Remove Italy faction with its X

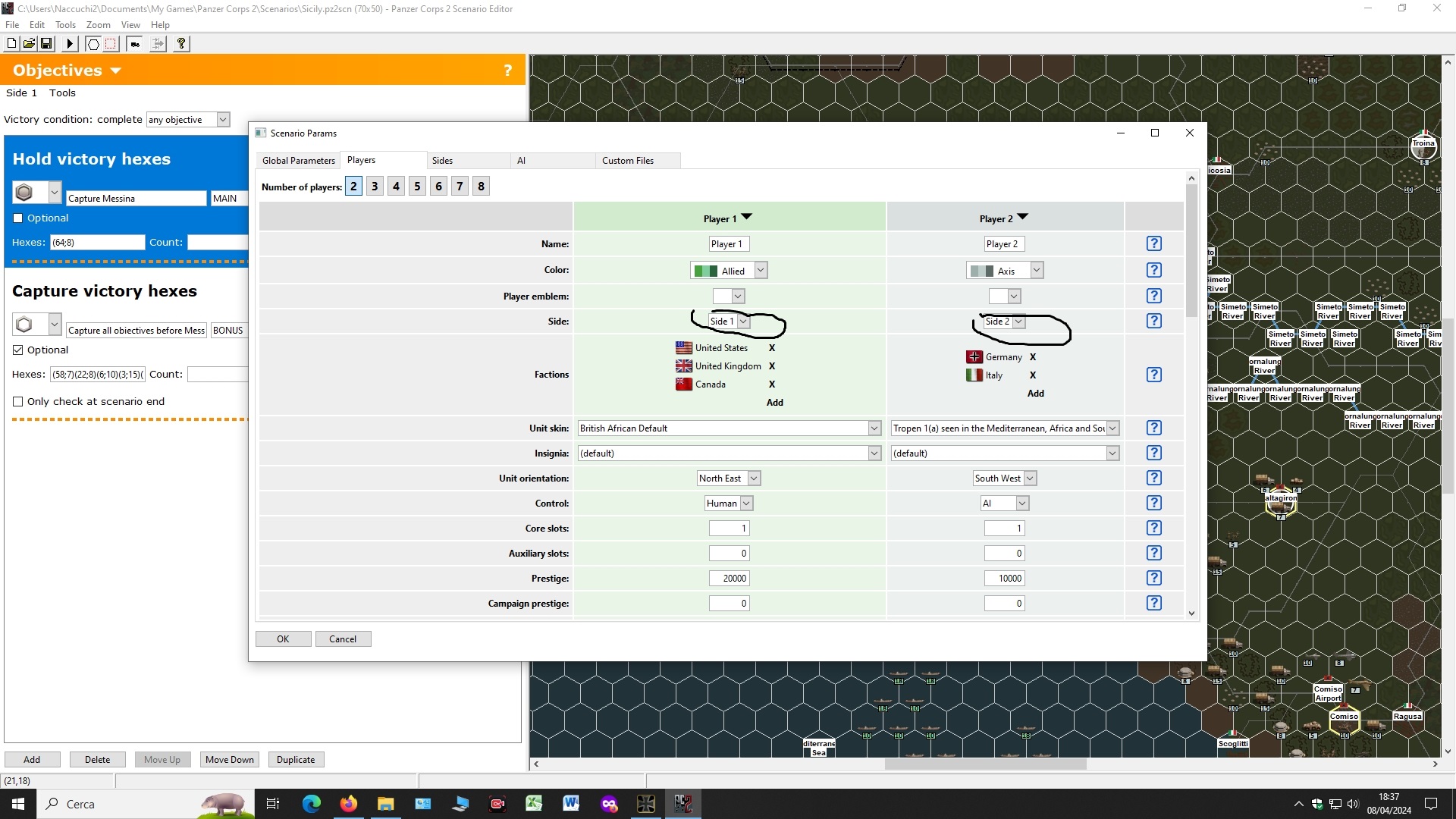pyautogui.click(x=1033, y=375)
